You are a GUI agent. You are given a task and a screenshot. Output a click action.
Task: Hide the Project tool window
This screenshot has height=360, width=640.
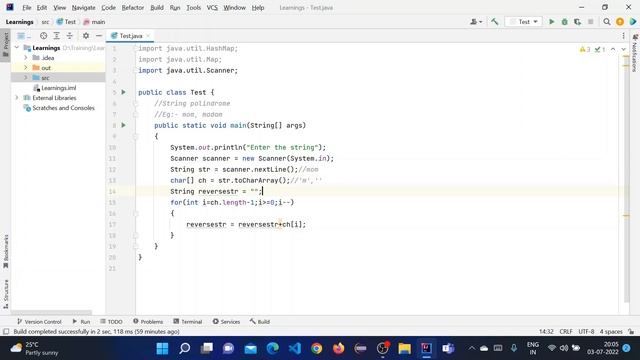99,36
